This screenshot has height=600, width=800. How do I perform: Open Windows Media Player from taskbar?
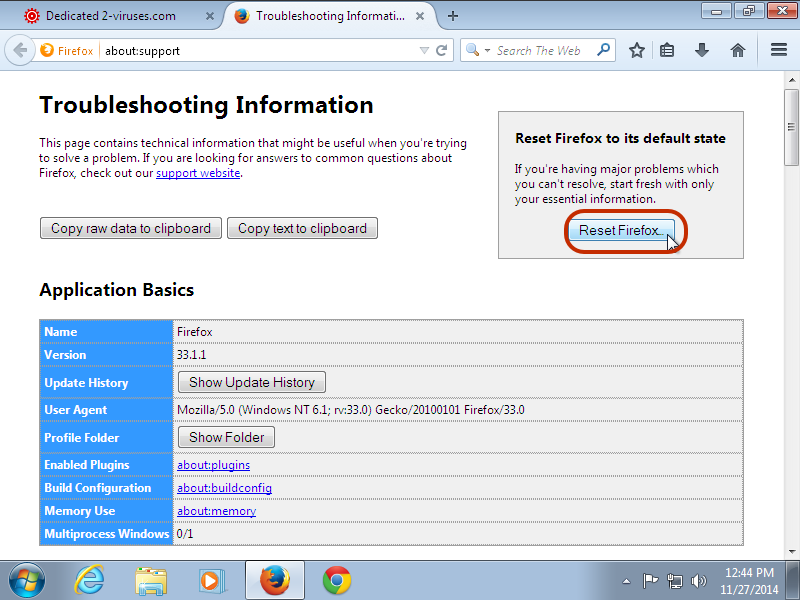tap(212, 581)
